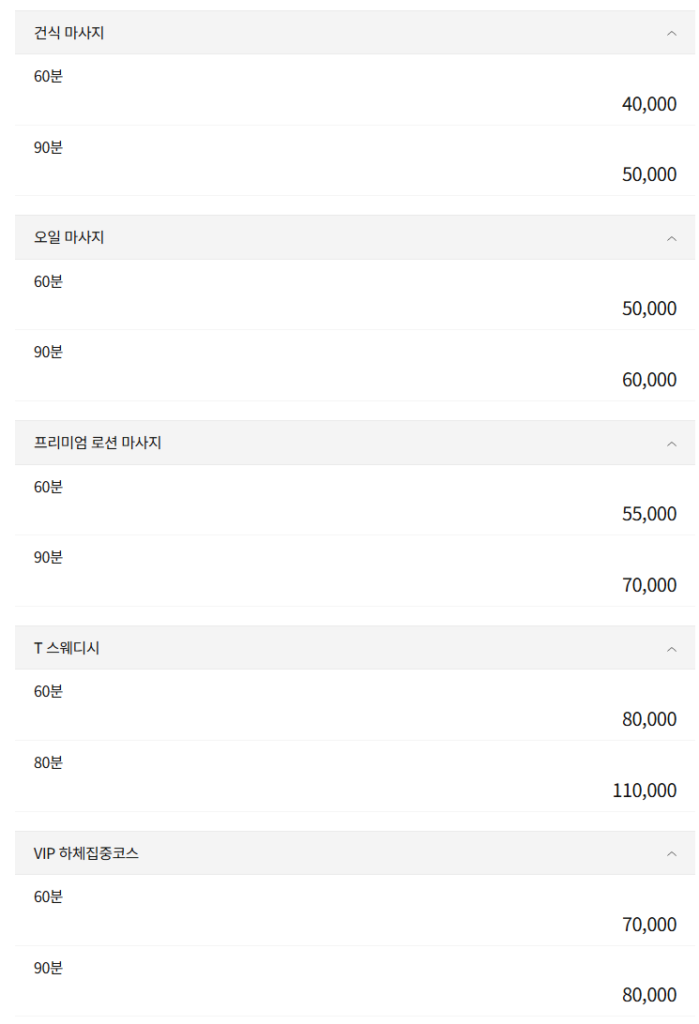
Task: Select the 60분 건식 마사지 option
Action: coord(350,88)
